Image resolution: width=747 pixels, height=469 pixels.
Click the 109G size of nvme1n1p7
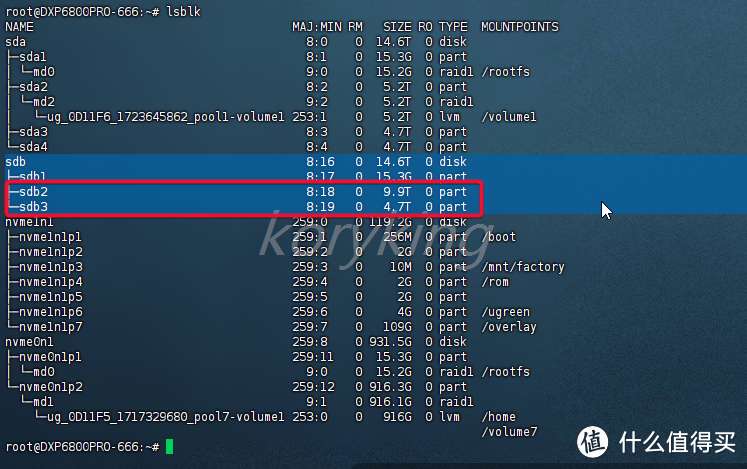point(397,327)
